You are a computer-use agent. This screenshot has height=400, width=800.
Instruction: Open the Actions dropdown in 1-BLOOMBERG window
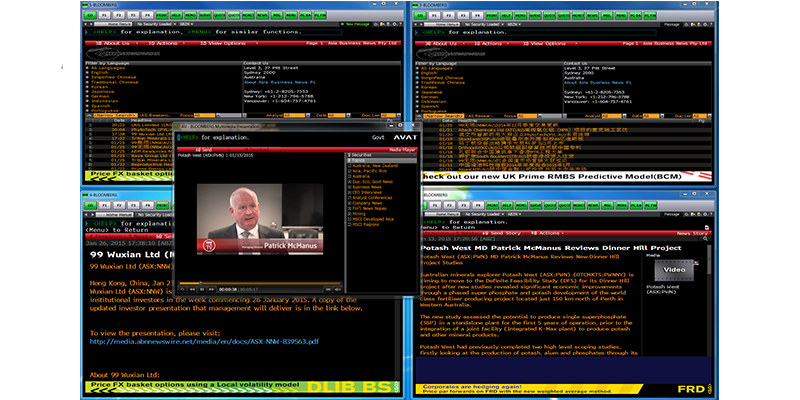click(x=166, y=43)
